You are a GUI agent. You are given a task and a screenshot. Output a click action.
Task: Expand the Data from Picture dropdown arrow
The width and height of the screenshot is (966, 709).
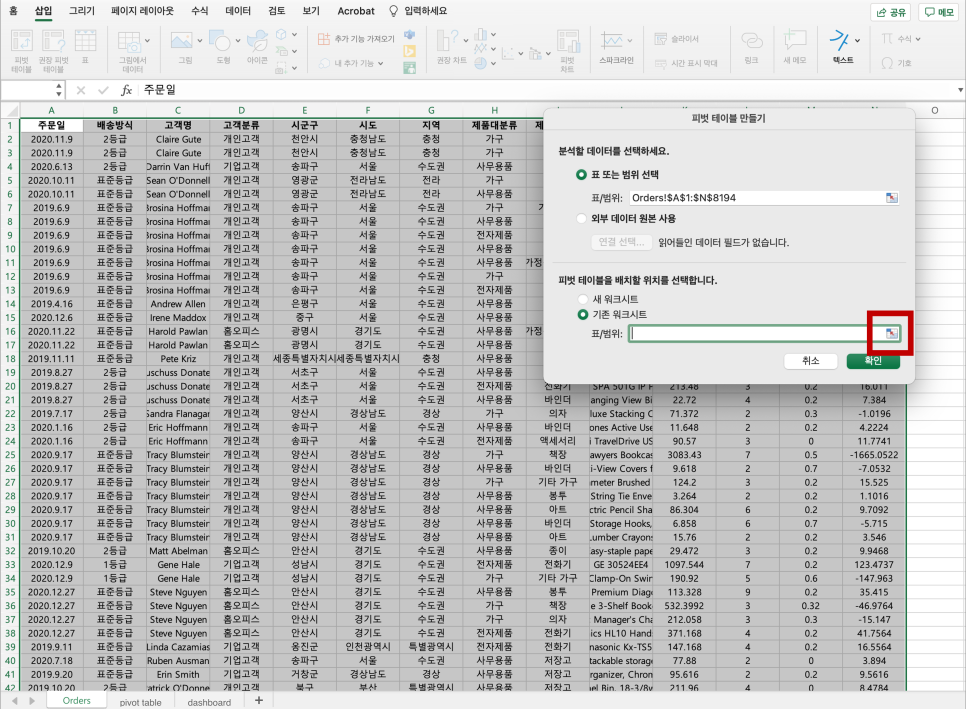coord(147,41)
